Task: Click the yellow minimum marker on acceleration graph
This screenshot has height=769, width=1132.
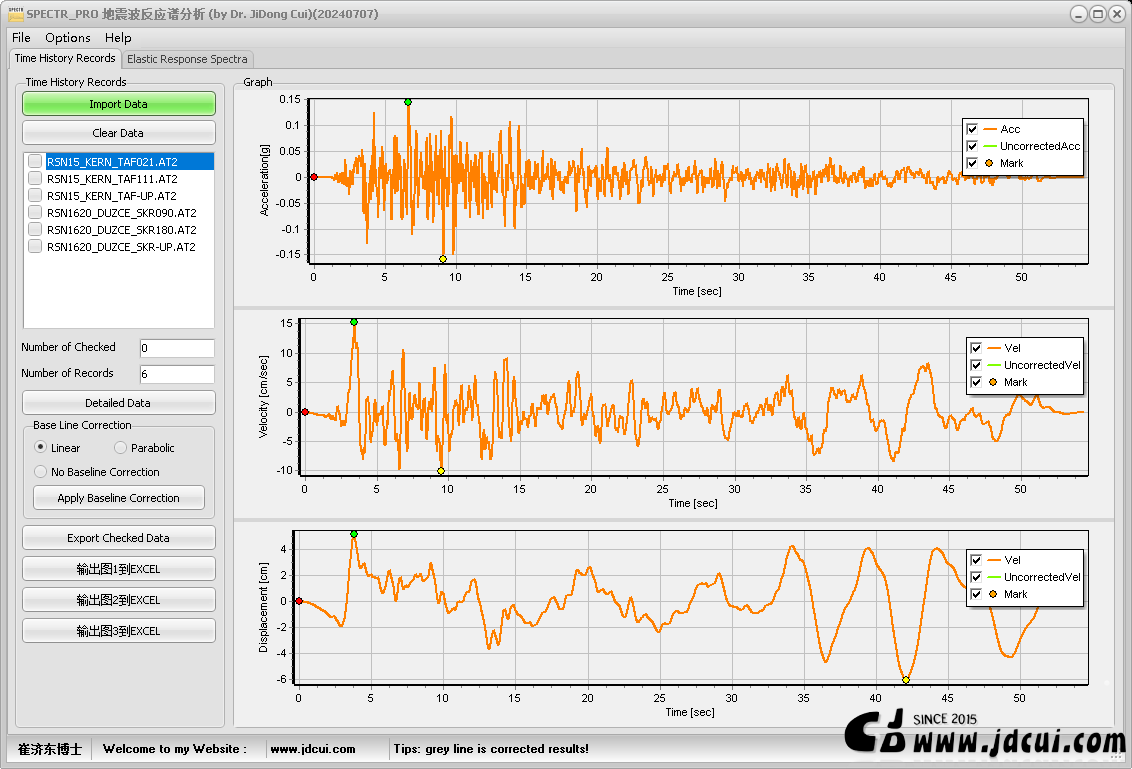Action: [x=443, y=258]
